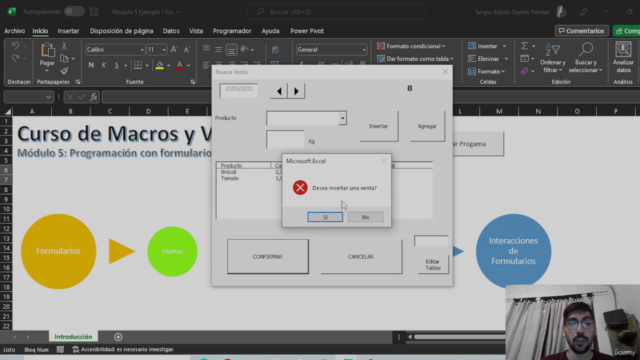
Task: Click the date field showing 27/05/2022
Action: pos(239,90)
